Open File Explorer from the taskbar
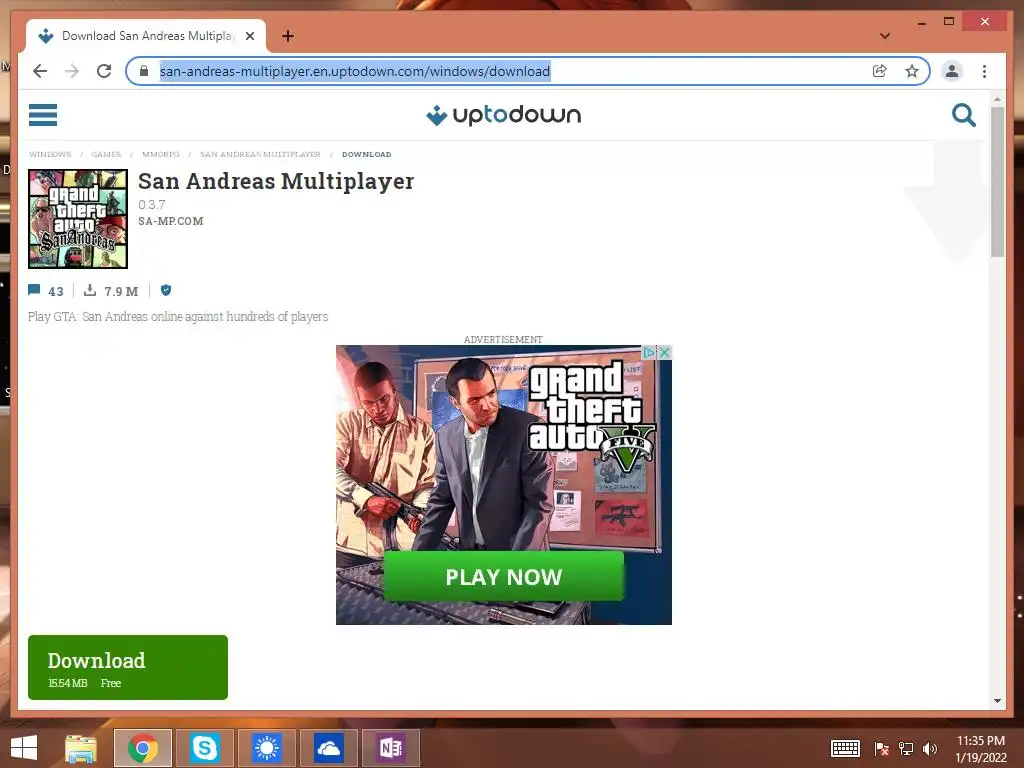1024x768 pixels. click(x=80, y=748)
